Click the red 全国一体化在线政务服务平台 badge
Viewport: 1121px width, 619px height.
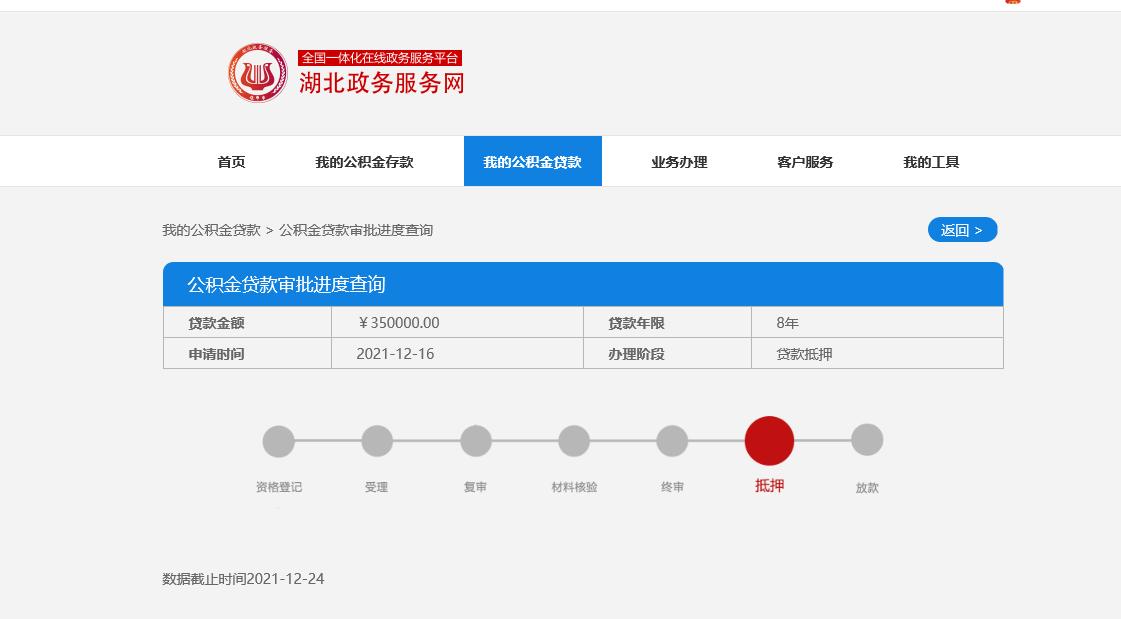[382, 59]
